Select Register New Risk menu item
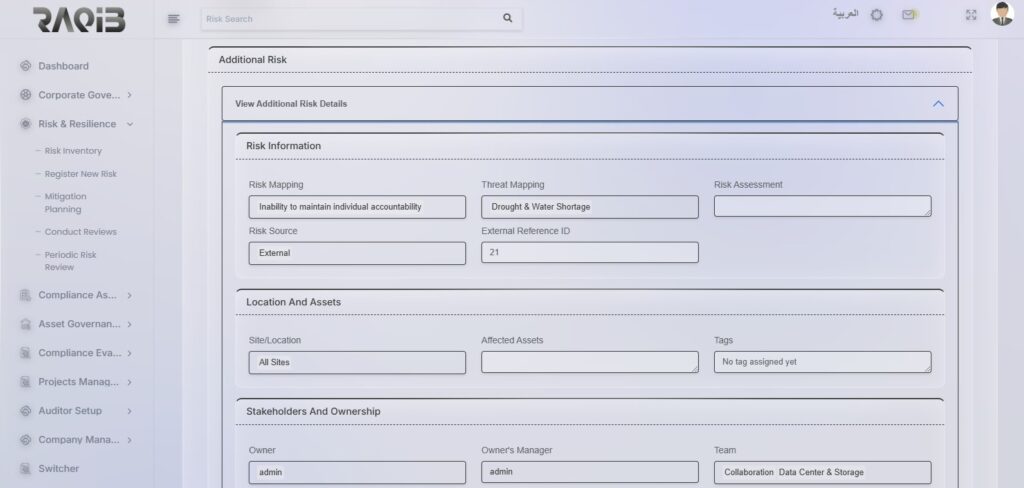 (80, 174)
